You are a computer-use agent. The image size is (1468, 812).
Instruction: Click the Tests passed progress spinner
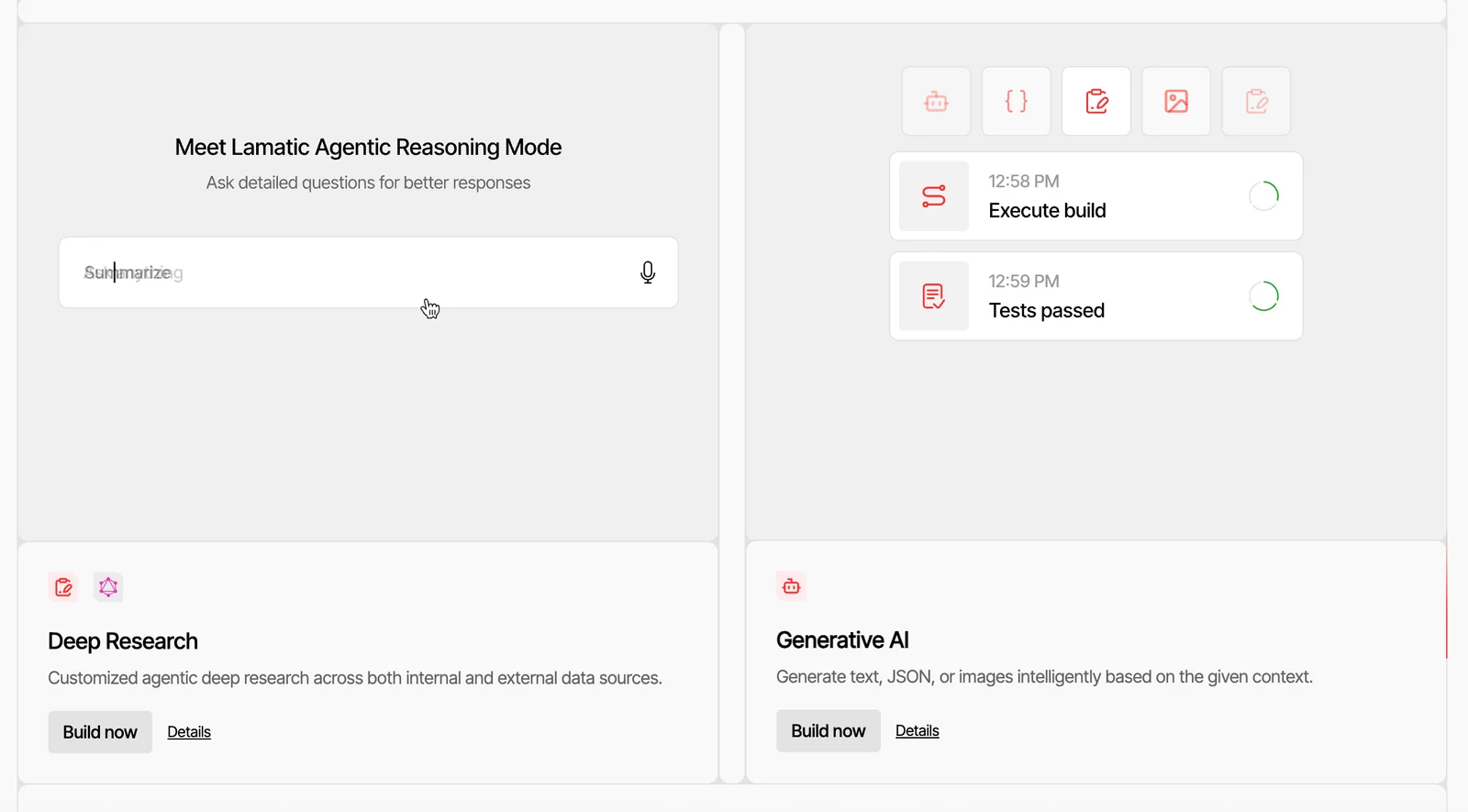click(x=1263, y=296)
